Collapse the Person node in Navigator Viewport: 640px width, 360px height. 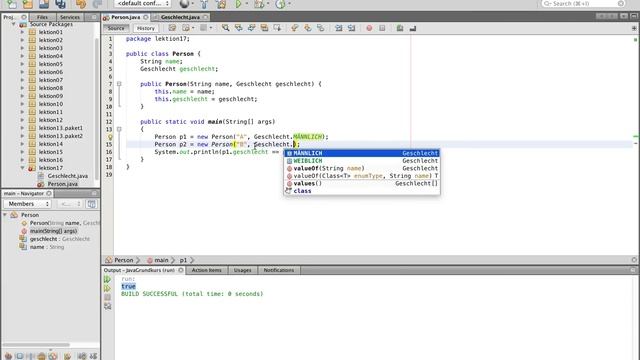click(5, 215)
